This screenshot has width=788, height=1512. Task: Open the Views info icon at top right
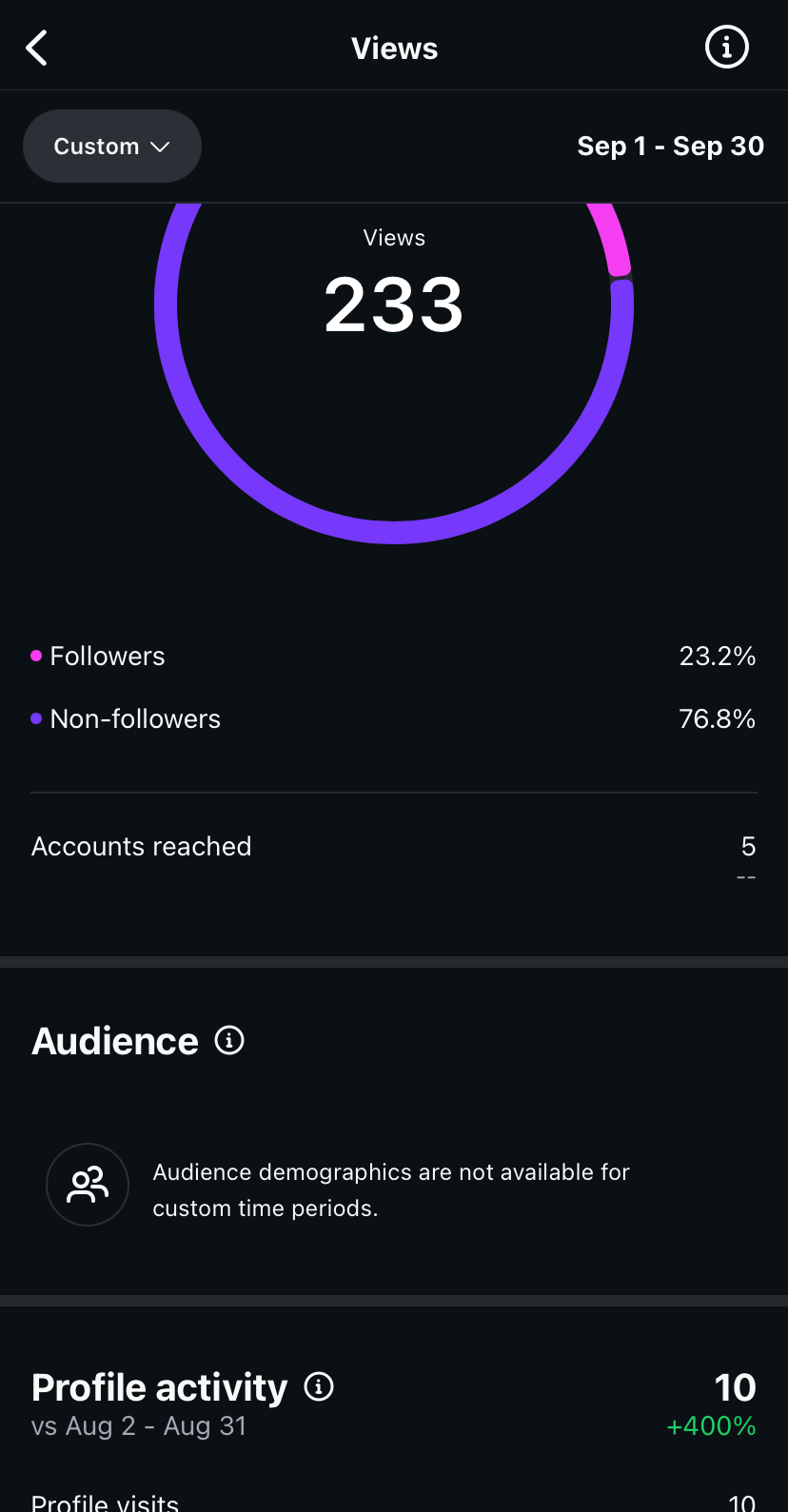coord(726,47)
